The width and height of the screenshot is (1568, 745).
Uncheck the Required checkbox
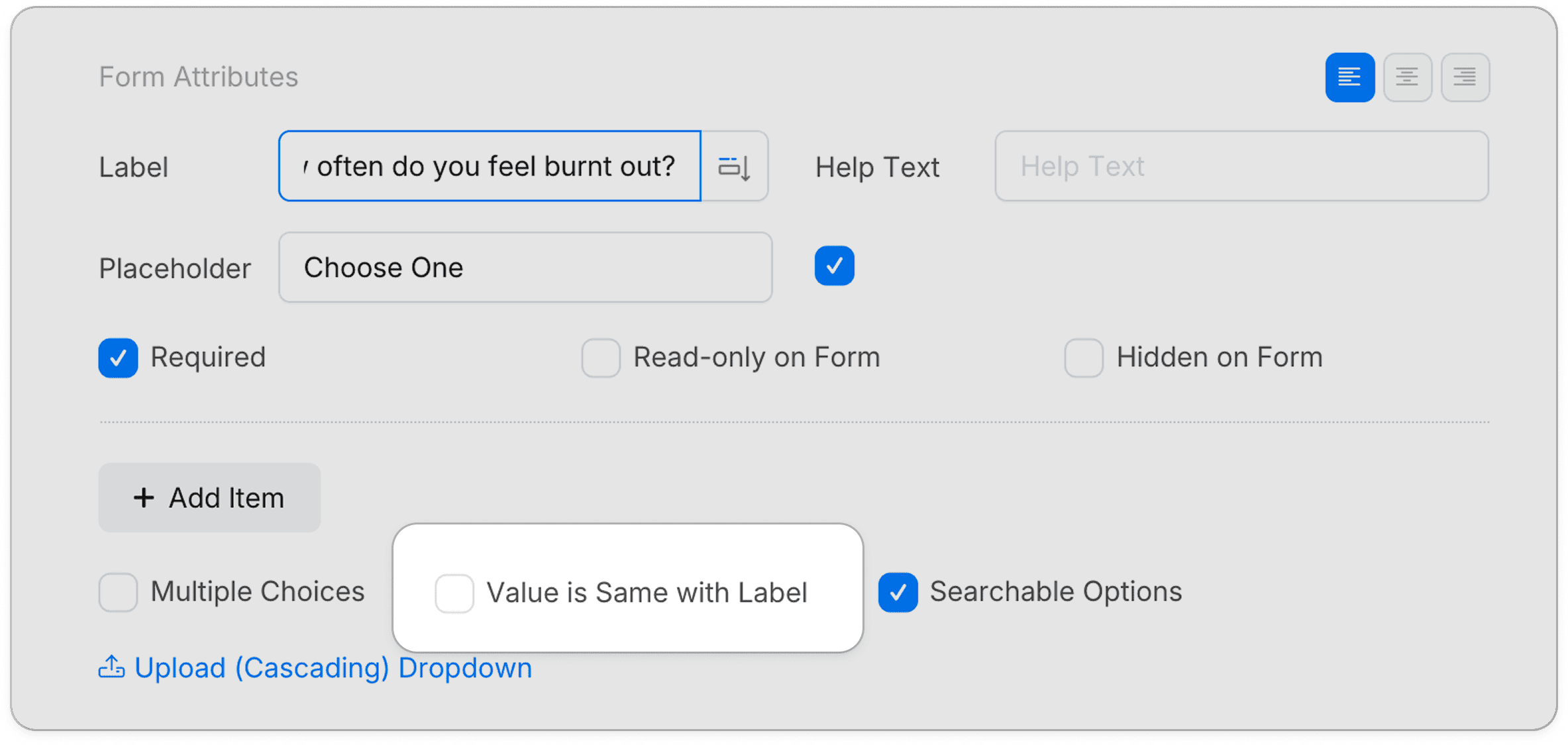[118, 358]
